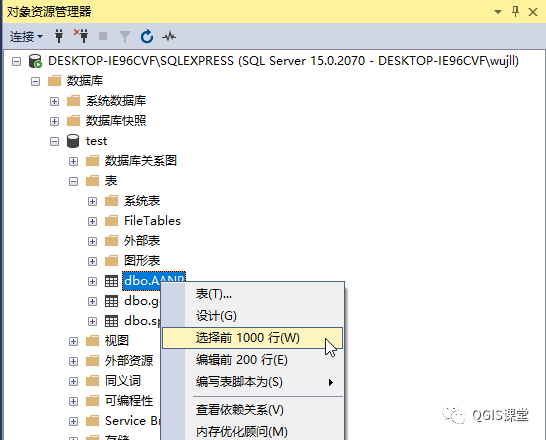Collapse the 表 folder
This screenshot has height=440, width=546.
tap(73, 181)
